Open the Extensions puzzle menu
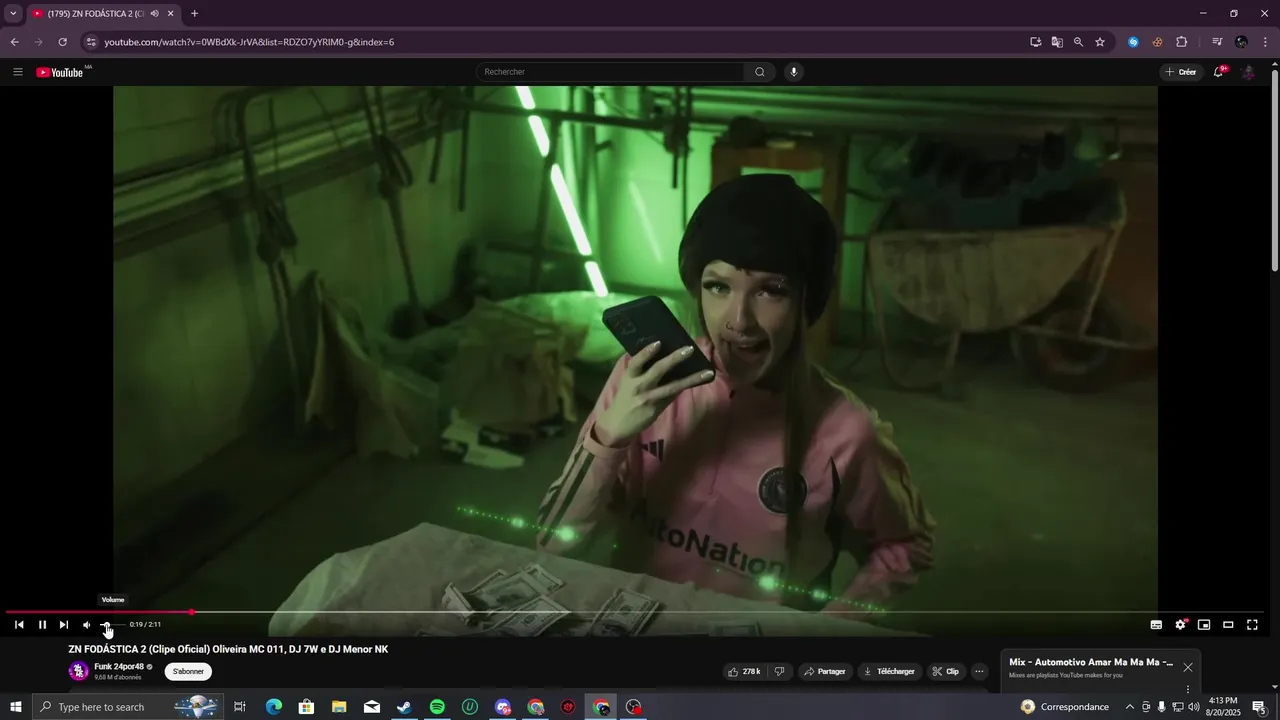The image size is (1280, 720). pyautogui.click(x=1182, y=42)
